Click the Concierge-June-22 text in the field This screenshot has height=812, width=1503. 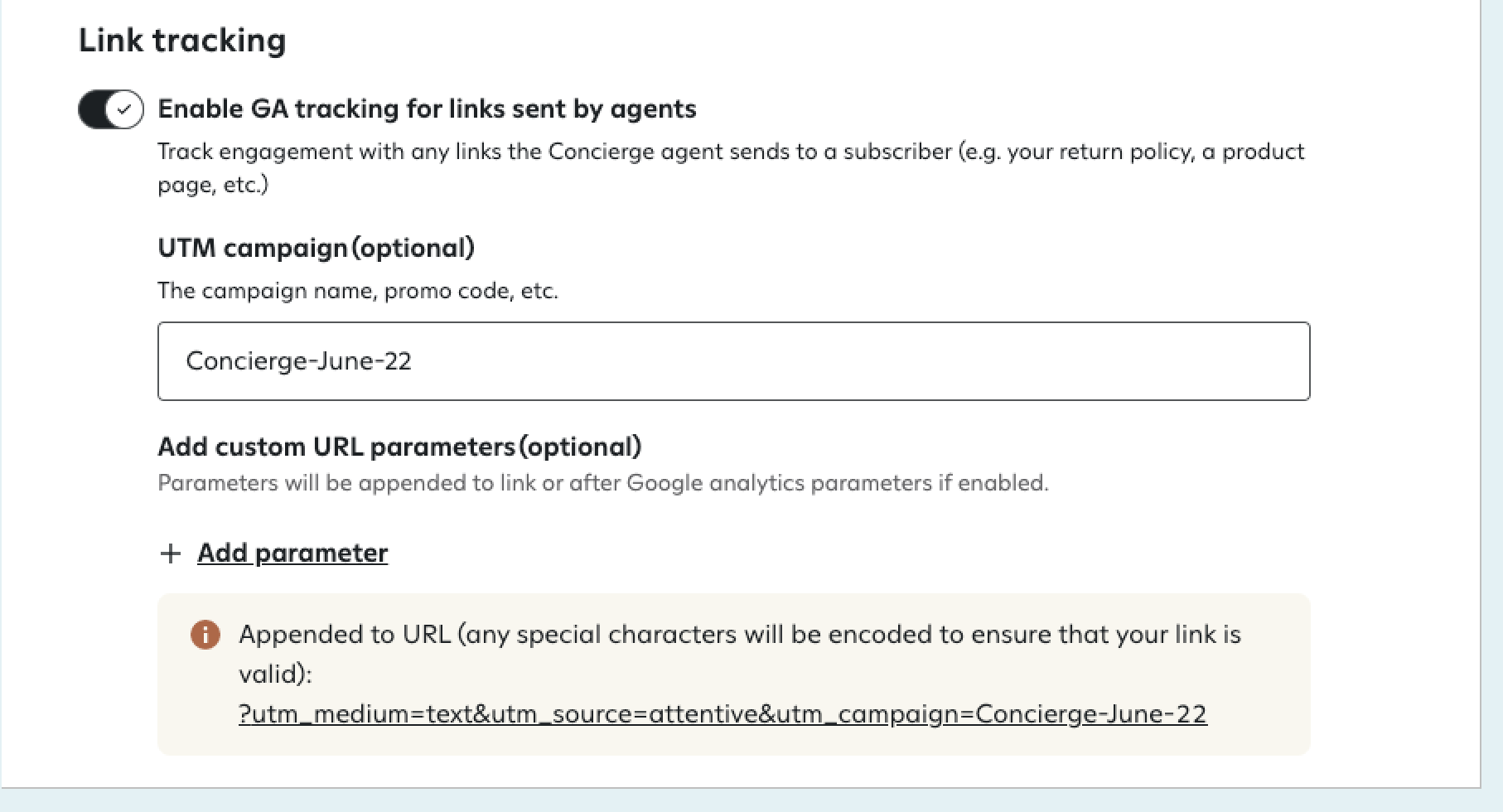tap(298, 361)
